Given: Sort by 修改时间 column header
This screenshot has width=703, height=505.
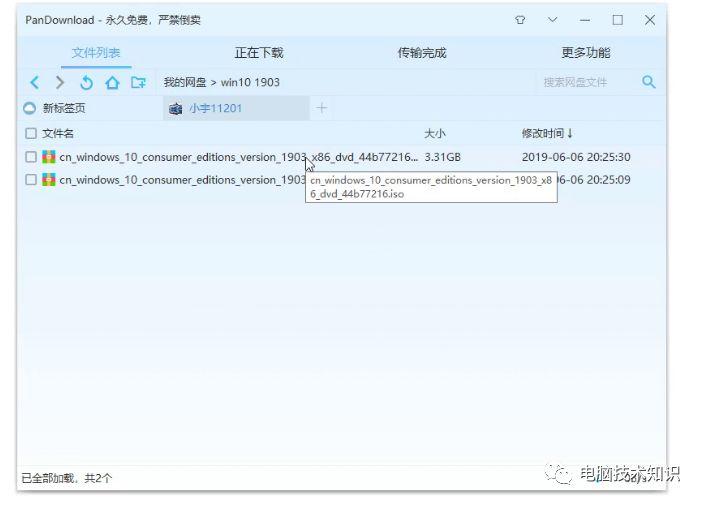Looking at the screenshot, I should (547, 133).
